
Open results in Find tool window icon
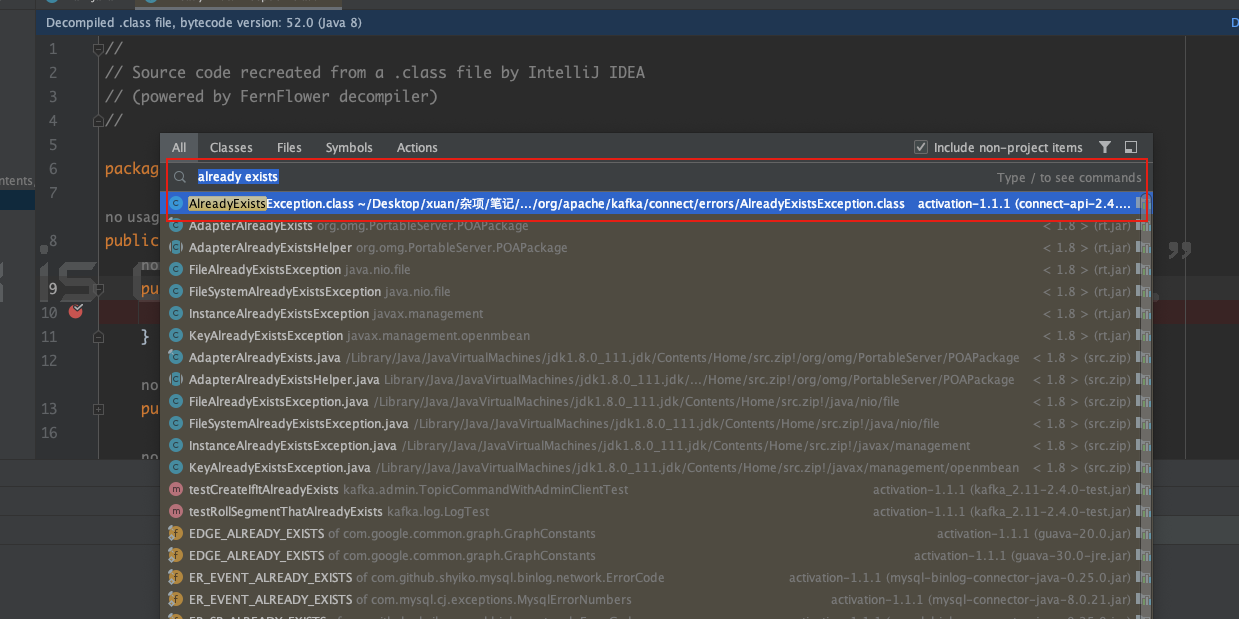click(1131, 147)
